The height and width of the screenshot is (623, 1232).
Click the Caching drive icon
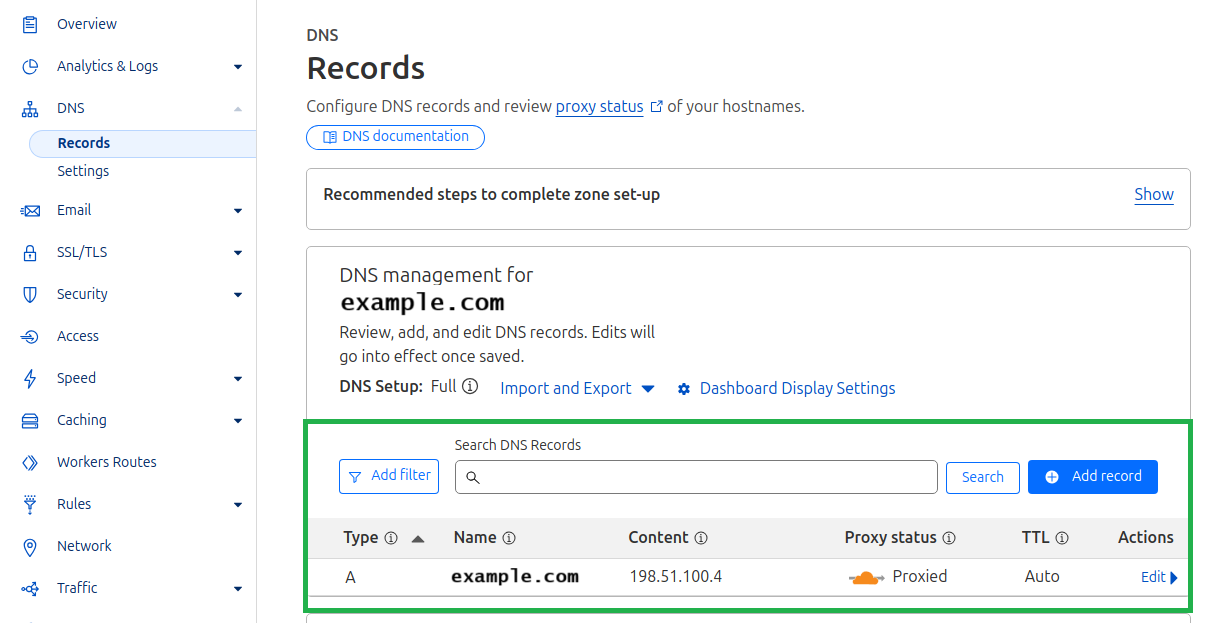click(x=30, y=421)
